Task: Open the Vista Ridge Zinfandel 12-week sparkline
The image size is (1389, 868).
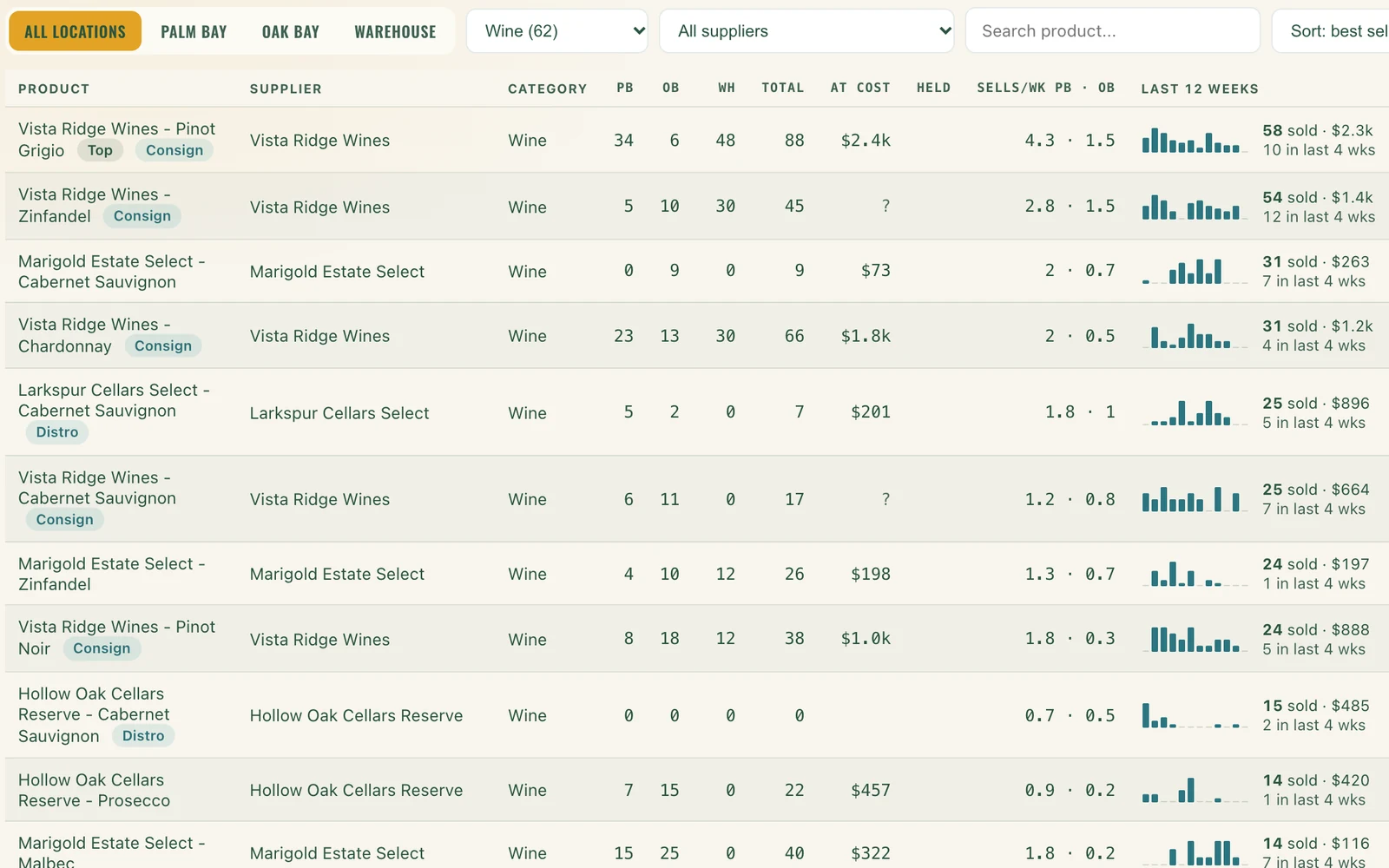Action: (x=1195, y=207)
